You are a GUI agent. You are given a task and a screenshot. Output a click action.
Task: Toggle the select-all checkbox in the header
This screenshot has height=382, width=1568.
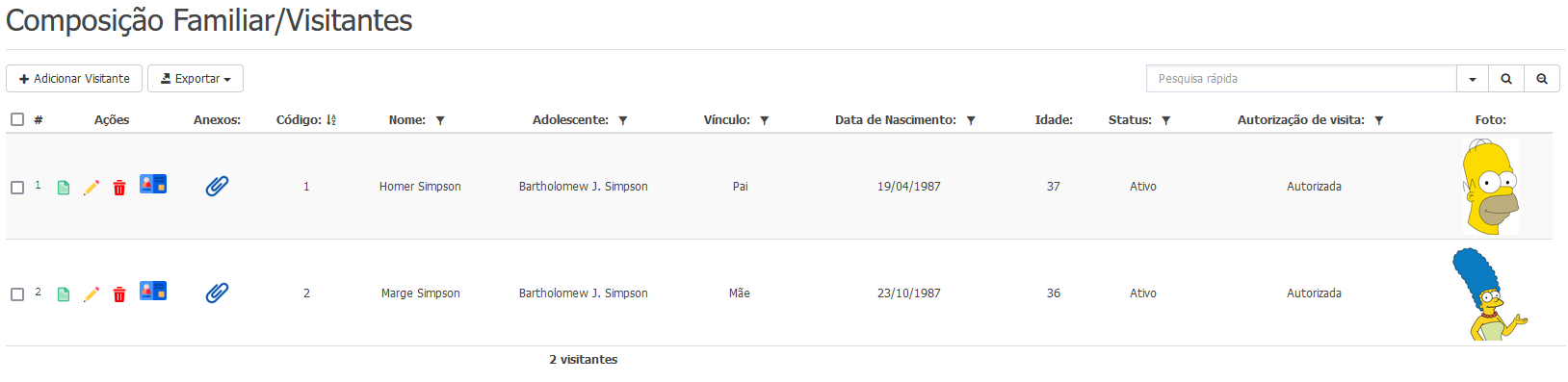point(17,119)
